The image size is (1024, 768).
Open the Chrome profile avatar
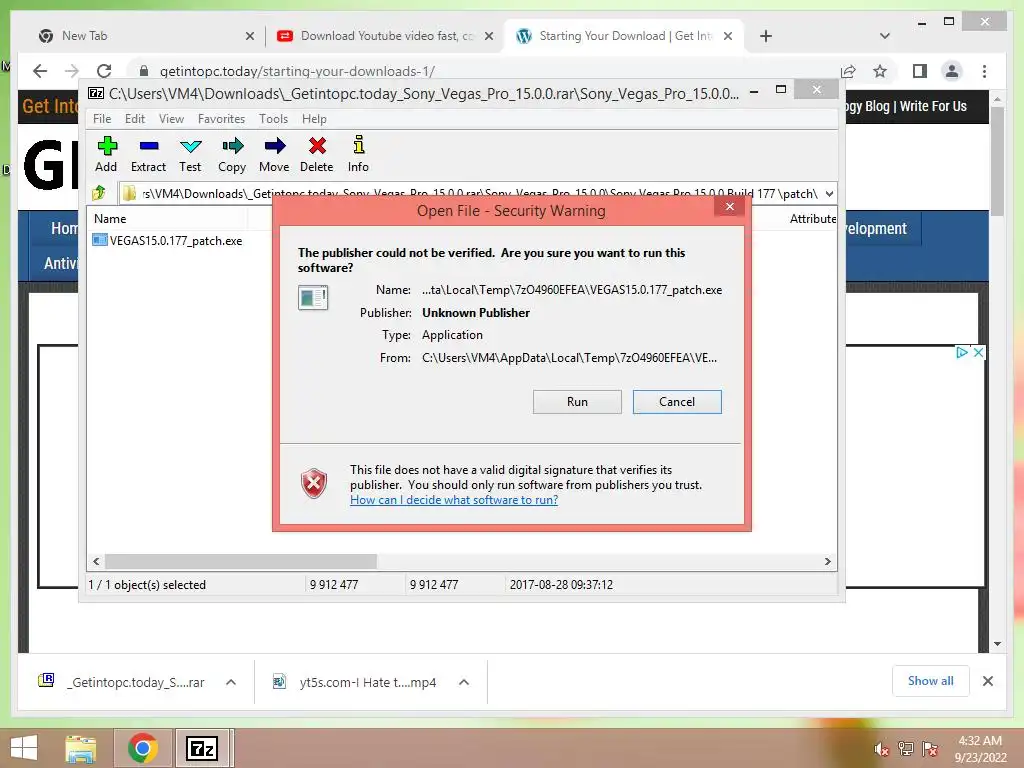point(952,71)
